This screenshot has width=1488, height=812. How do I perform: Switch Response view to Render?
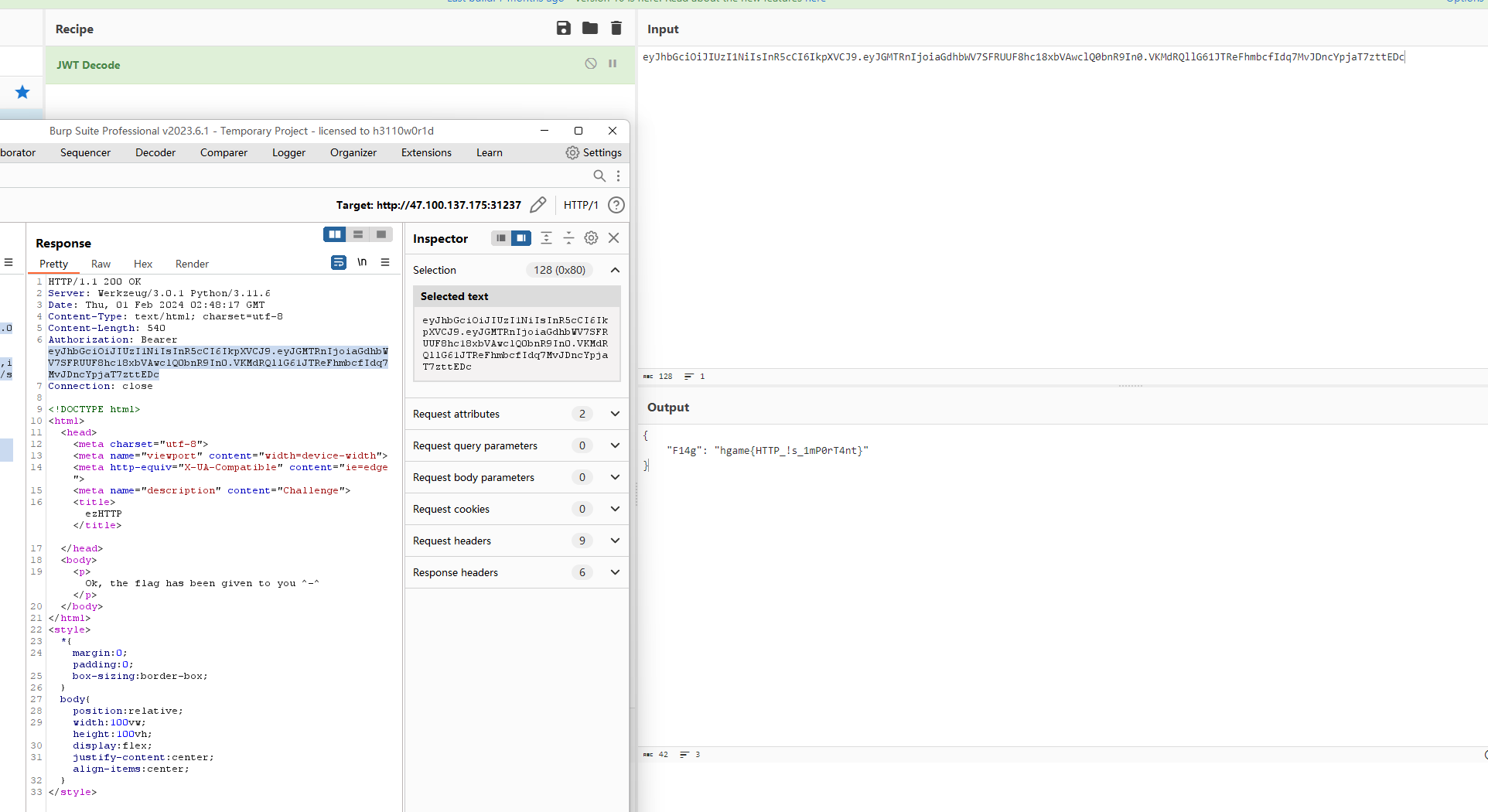[x=192, y=264]
